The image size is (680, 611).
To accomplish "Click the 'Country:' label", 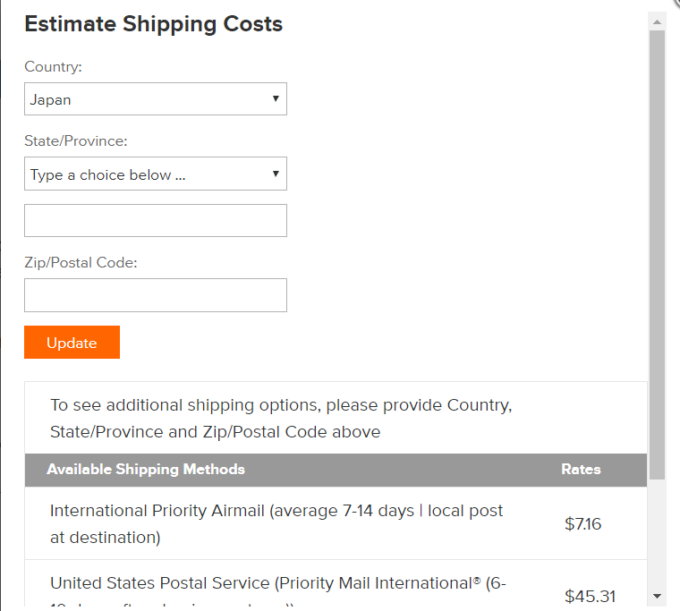I will [x=53, y=66].
